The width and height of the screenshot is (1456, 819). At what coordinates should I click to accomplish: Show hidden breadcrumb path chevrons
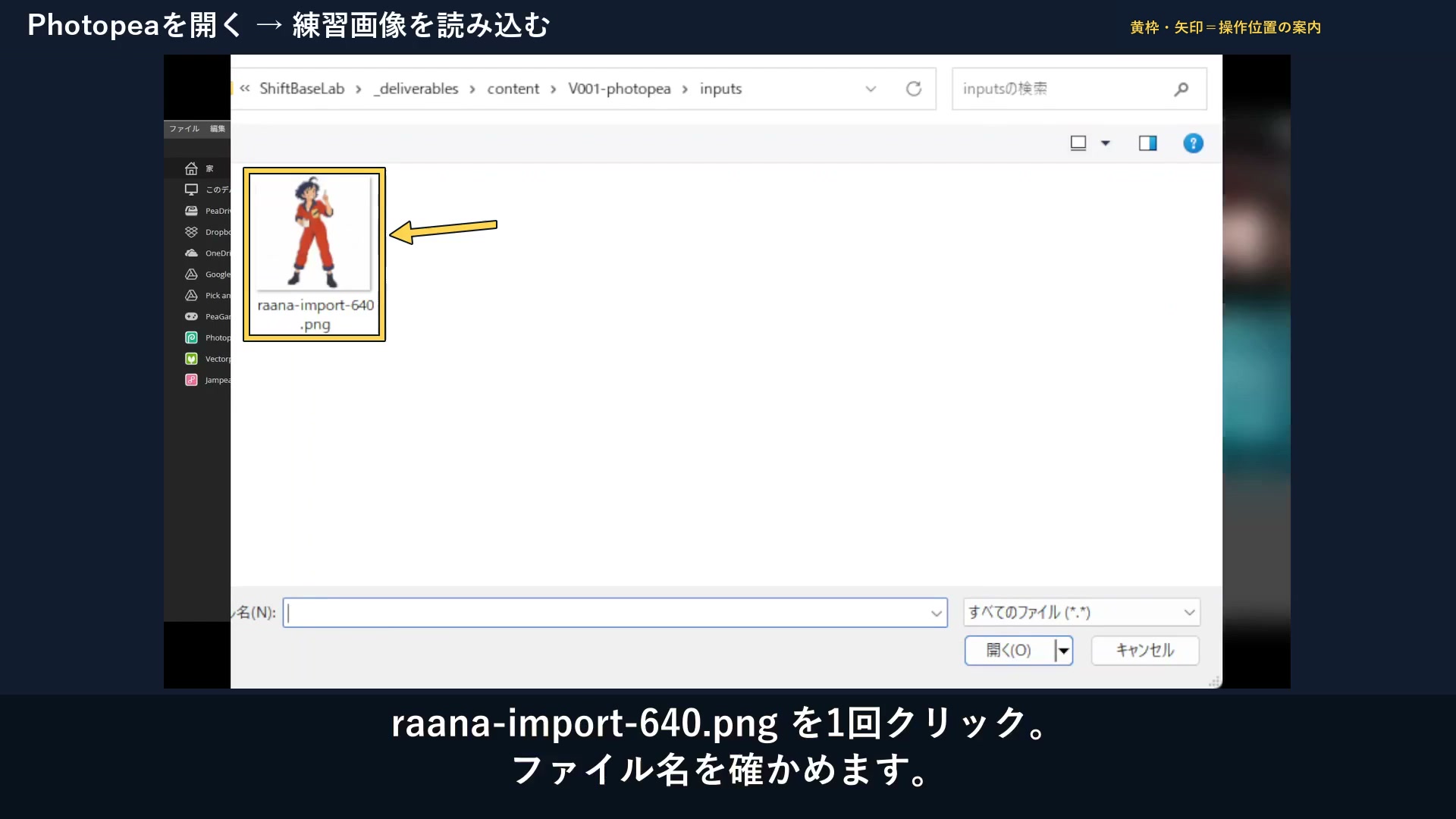245,89
